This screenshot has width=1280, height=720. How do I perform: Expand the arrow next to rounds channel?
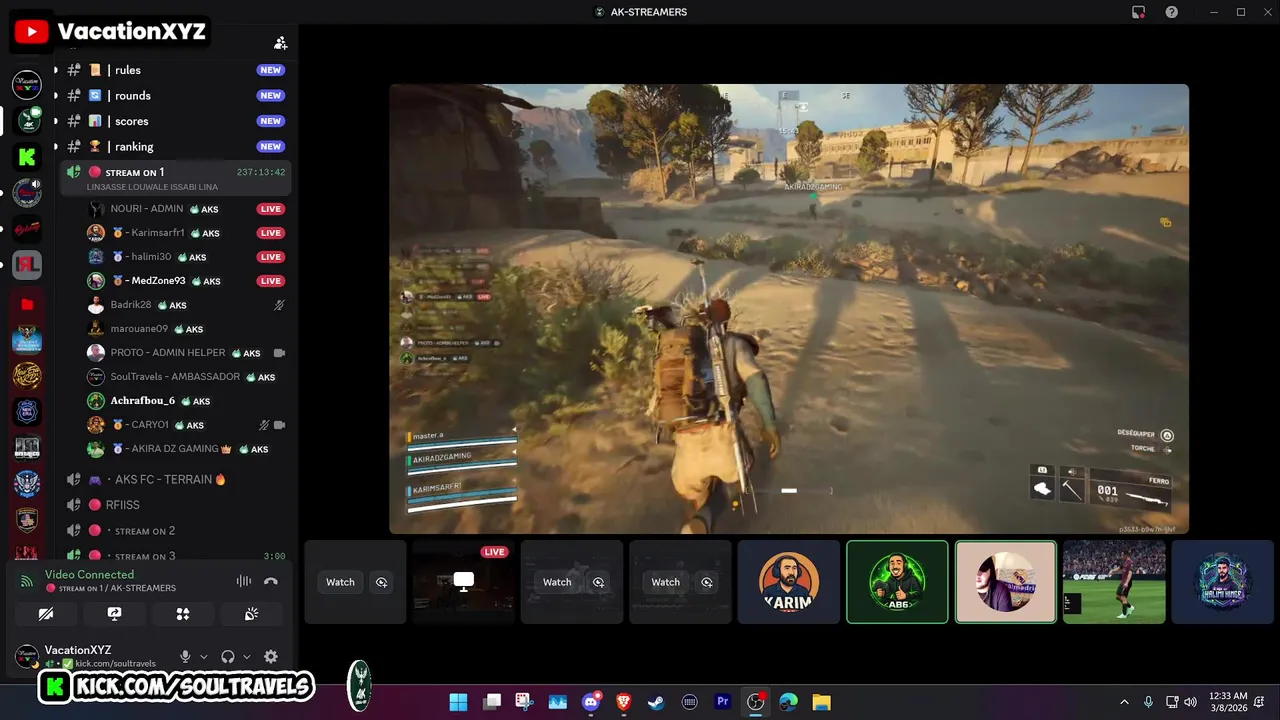55,96
